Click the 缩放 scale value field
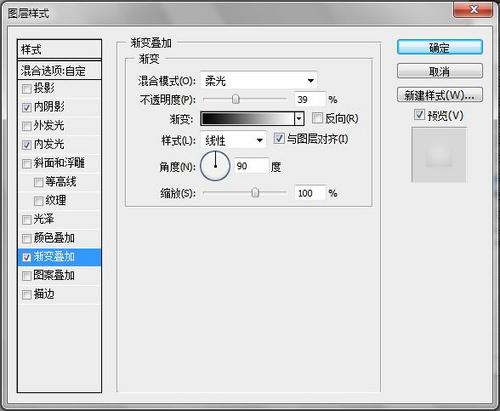 click(x=310, y=193)
